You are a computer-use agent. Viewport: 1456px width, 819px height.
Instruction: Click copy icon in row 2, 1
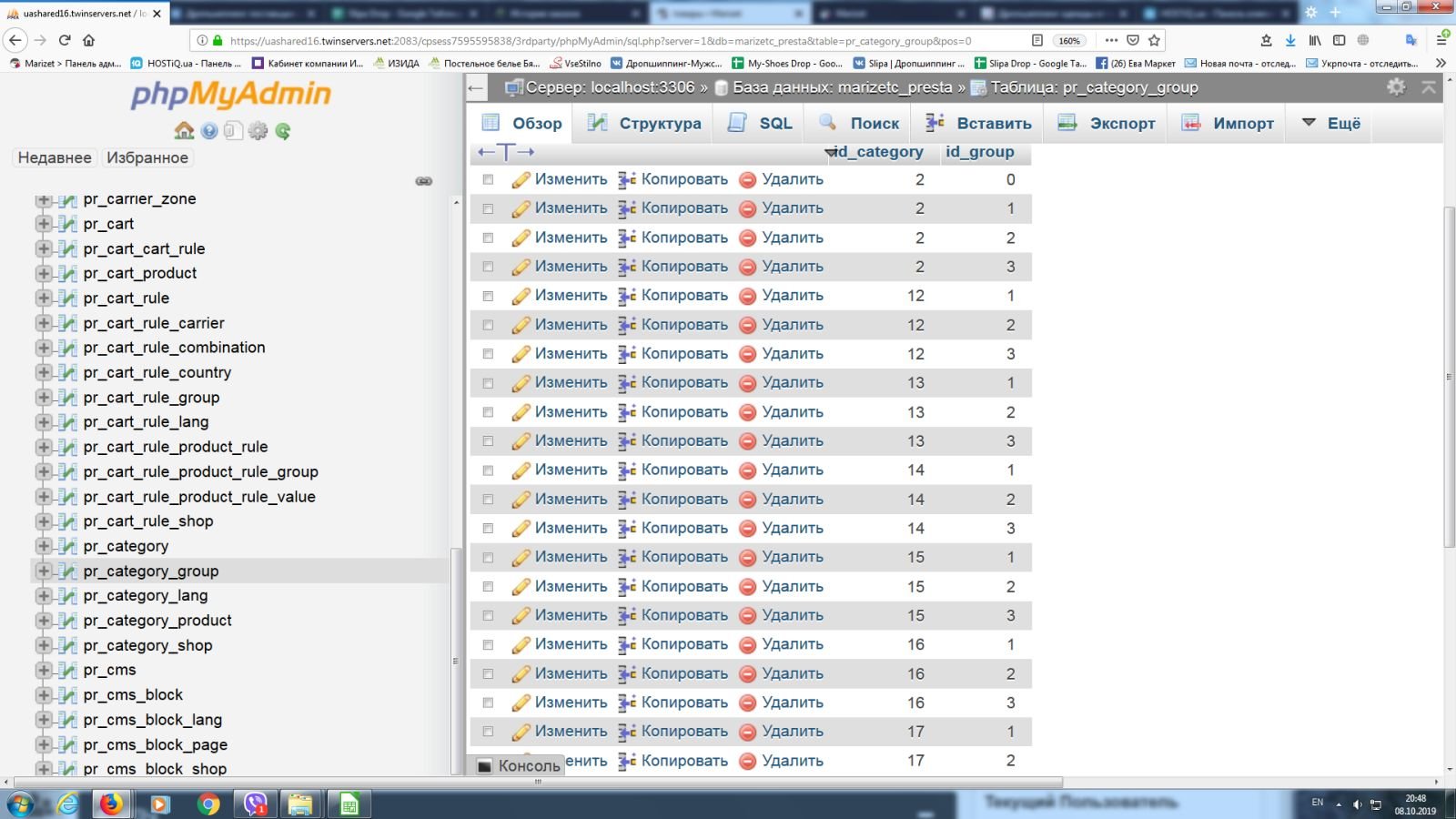coord(627,208)
